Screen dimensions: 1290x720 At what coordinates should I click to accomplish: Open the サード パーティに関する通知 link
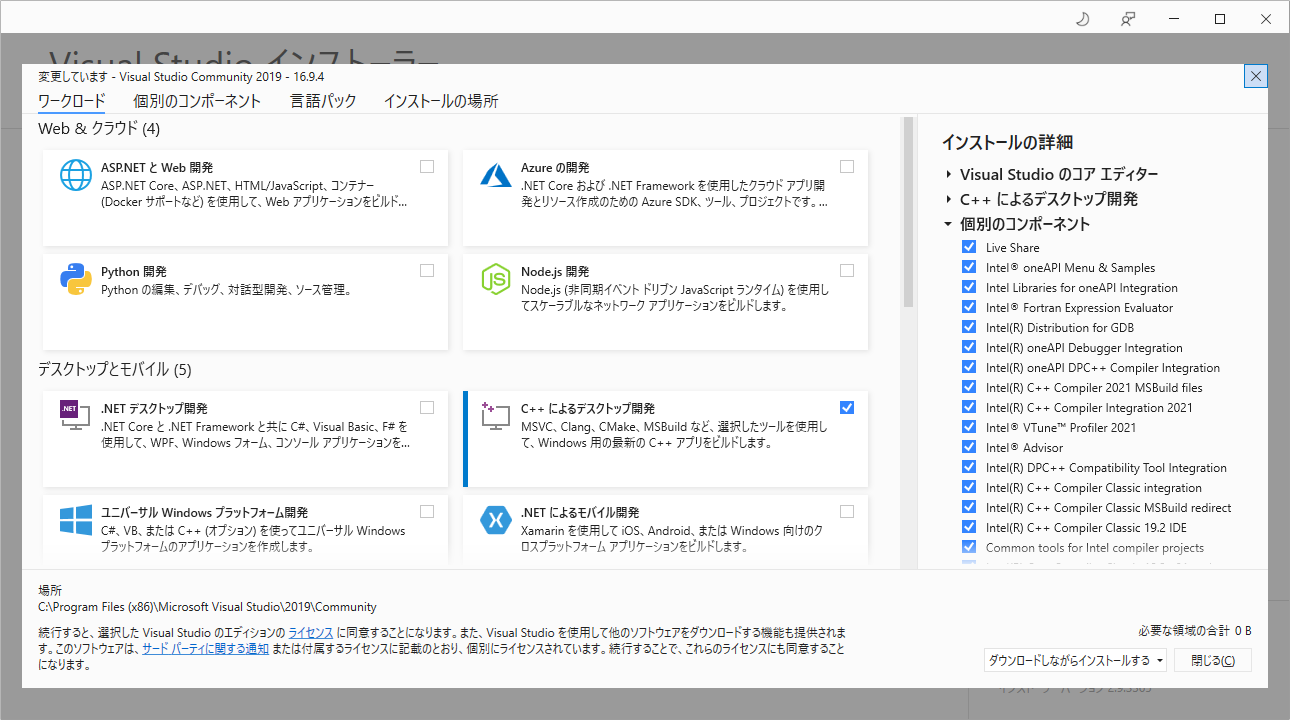click(x=205, y=649)
